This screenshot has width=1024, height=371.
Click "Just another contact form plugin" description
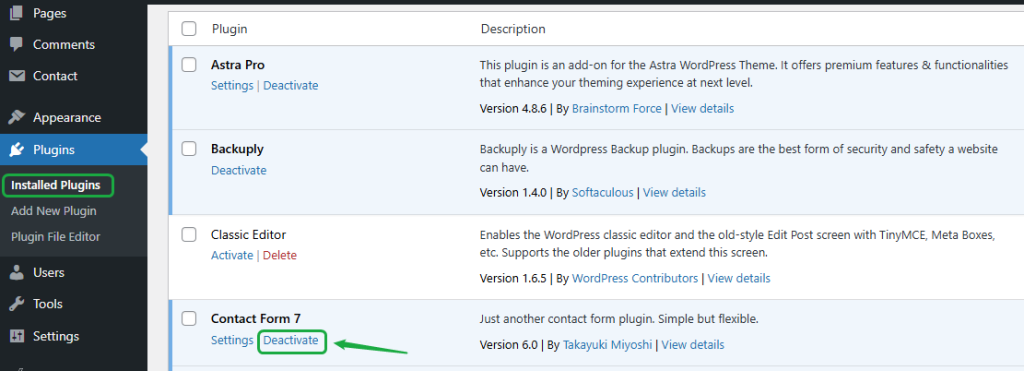619,319
